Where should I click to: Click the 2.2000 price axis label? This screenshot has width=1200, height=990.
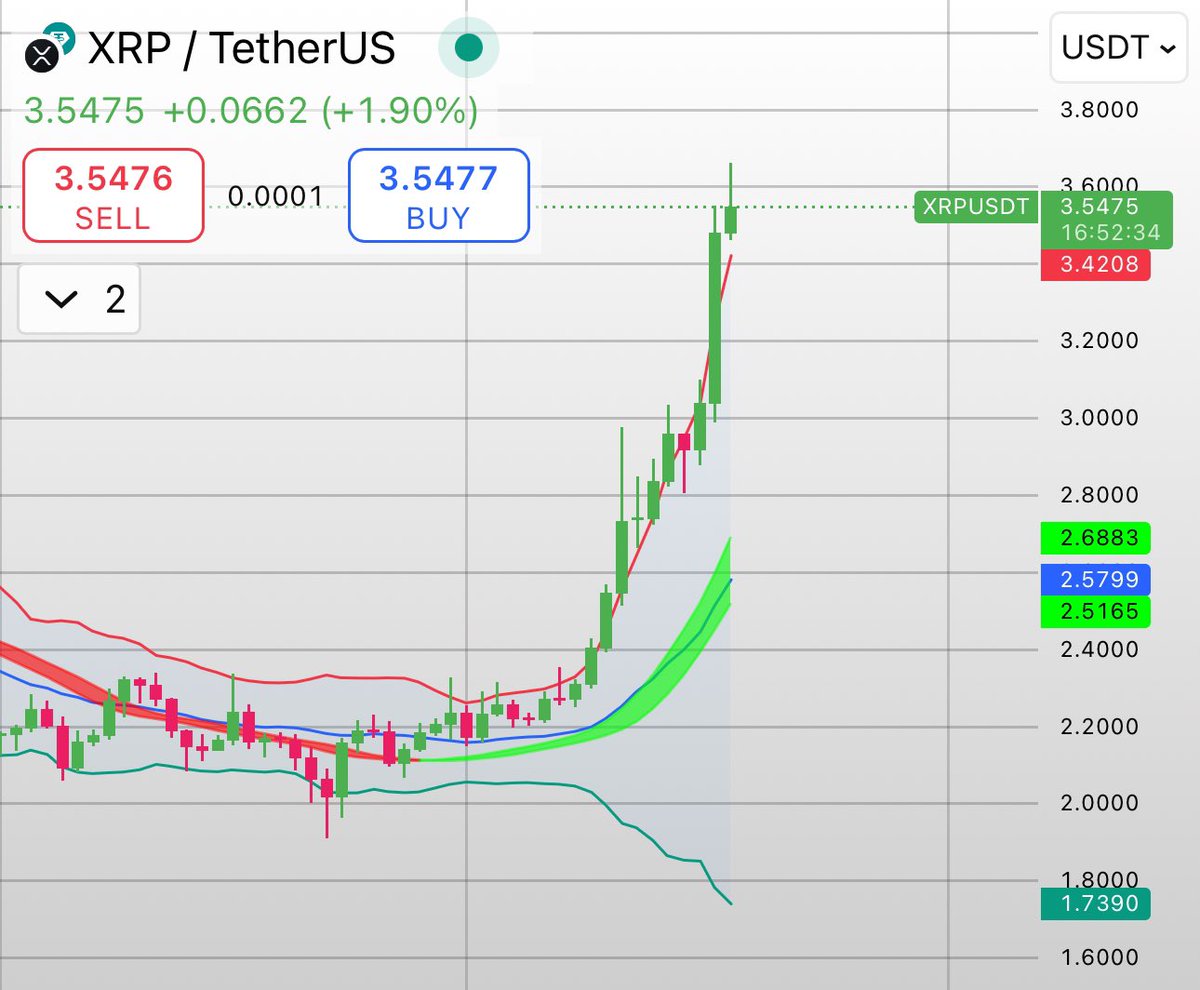coord(1098,726)
